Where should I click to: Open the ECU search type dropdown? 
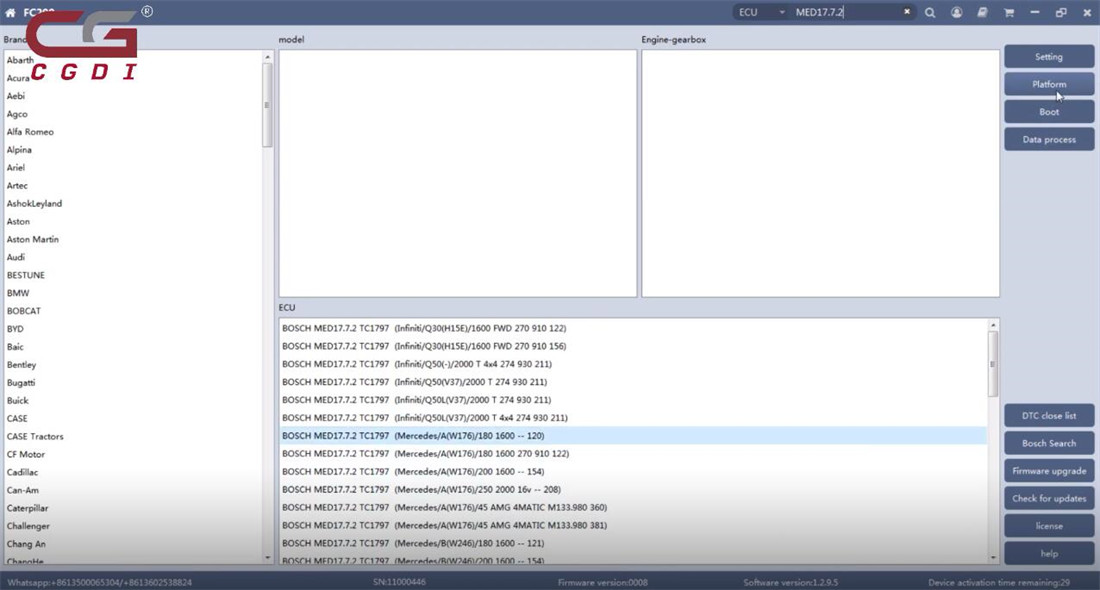coord(762,12)
